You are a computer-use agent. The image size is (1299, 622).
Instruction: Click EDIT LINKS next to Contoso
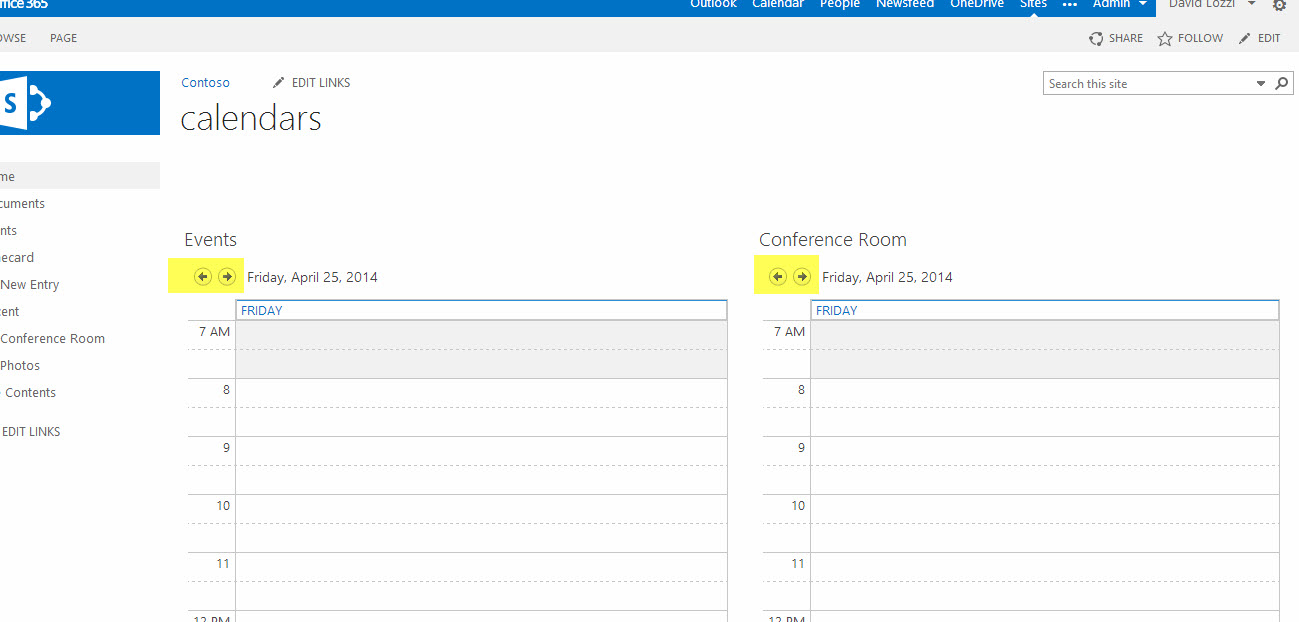(311, 83)
